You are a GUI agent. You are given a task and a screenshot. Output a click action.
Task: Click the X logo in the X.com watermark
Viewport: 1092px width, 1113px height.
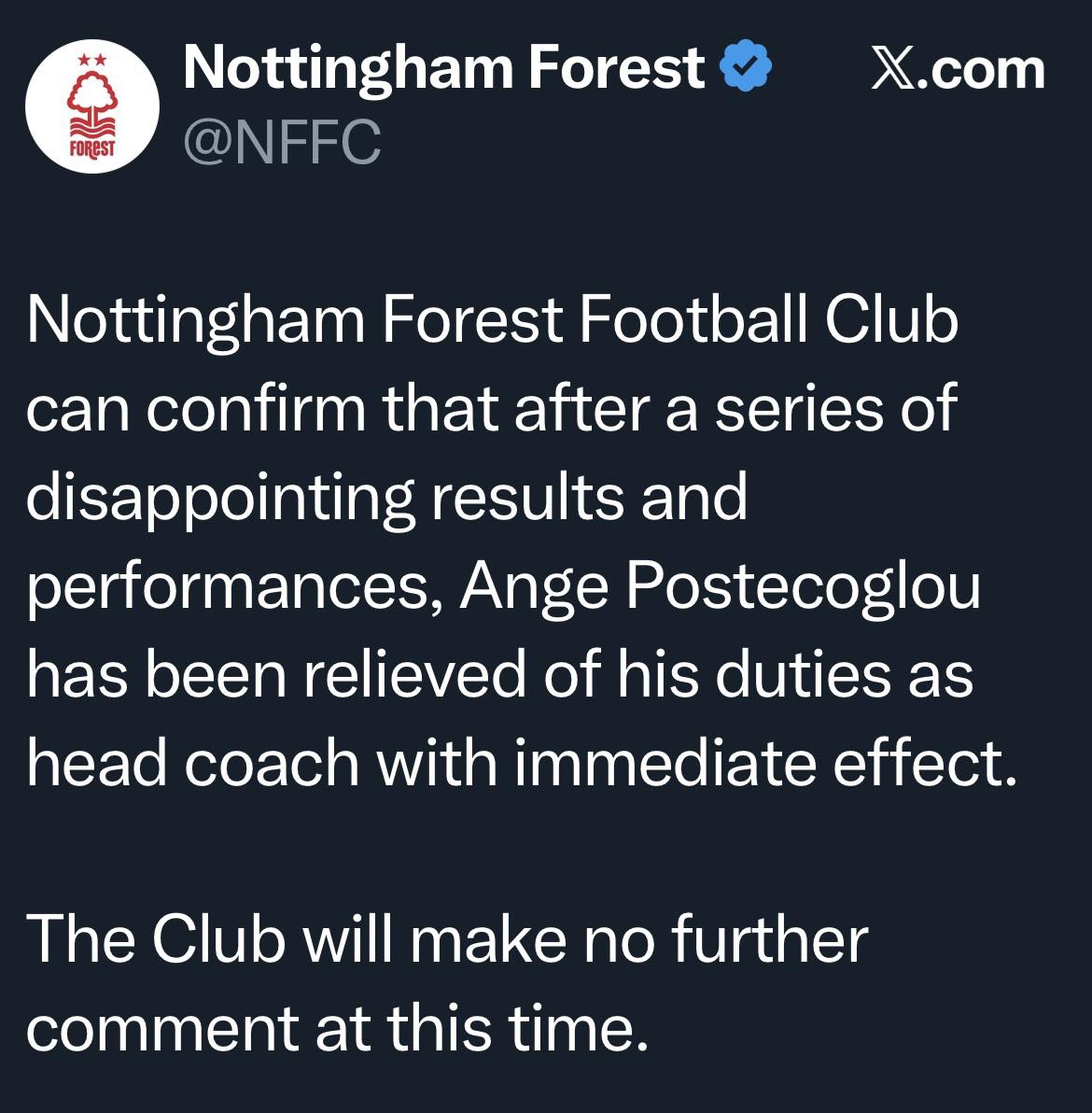[892, 71]
